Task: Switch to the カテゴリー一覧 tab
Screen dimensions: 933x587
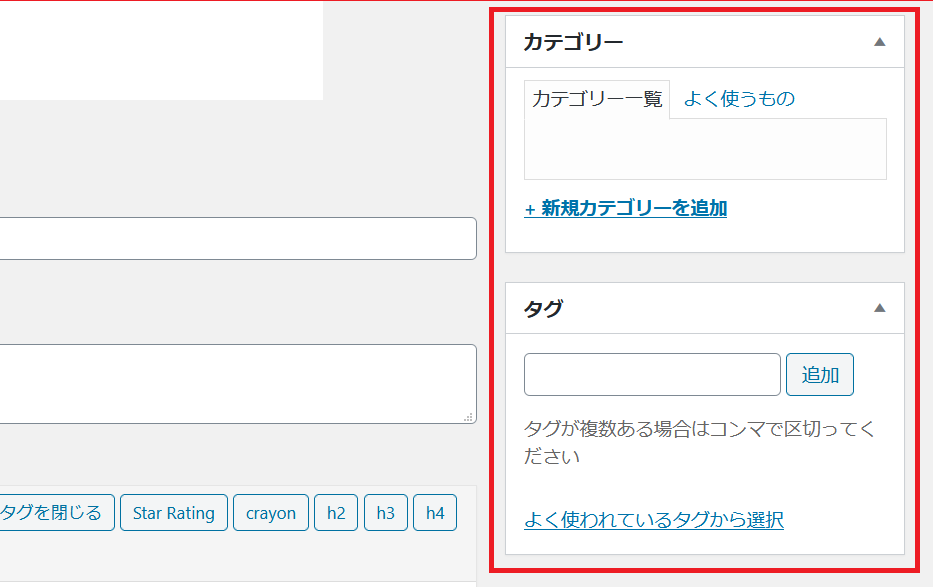Action: tap(597, 99)
